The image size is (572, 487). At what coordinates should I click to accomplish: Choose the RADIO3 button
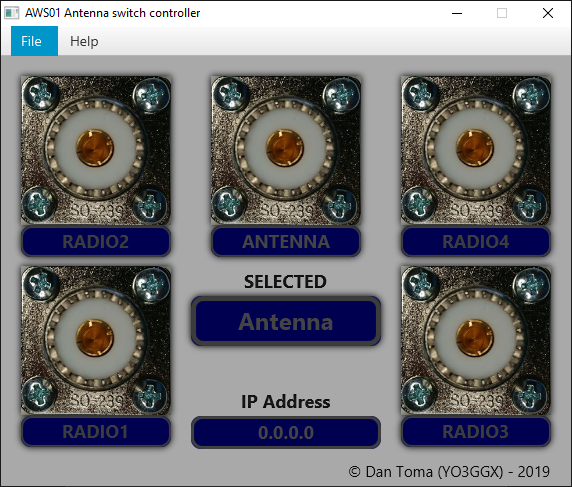coord(476,432)
